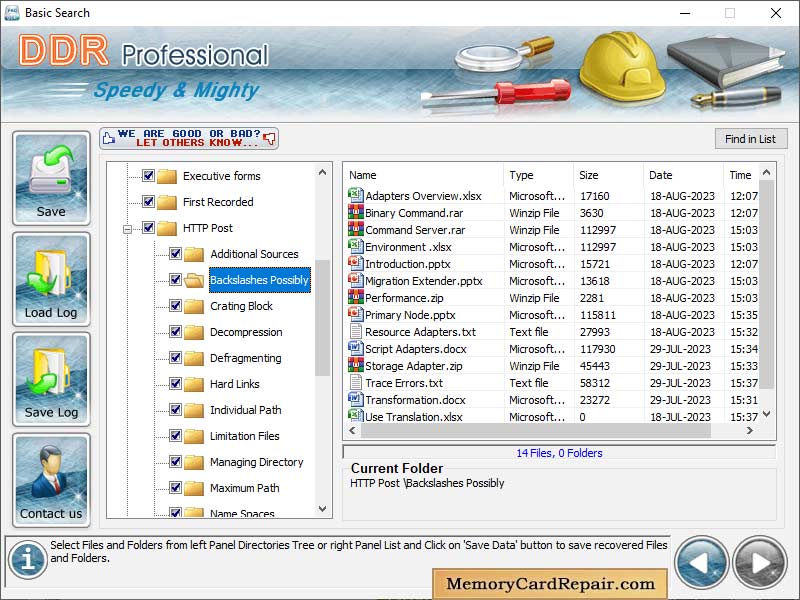This screenshot has height=600, width=800.
Task: Click the file list scrollbar down arrow
Action: (x=766, y=414)
